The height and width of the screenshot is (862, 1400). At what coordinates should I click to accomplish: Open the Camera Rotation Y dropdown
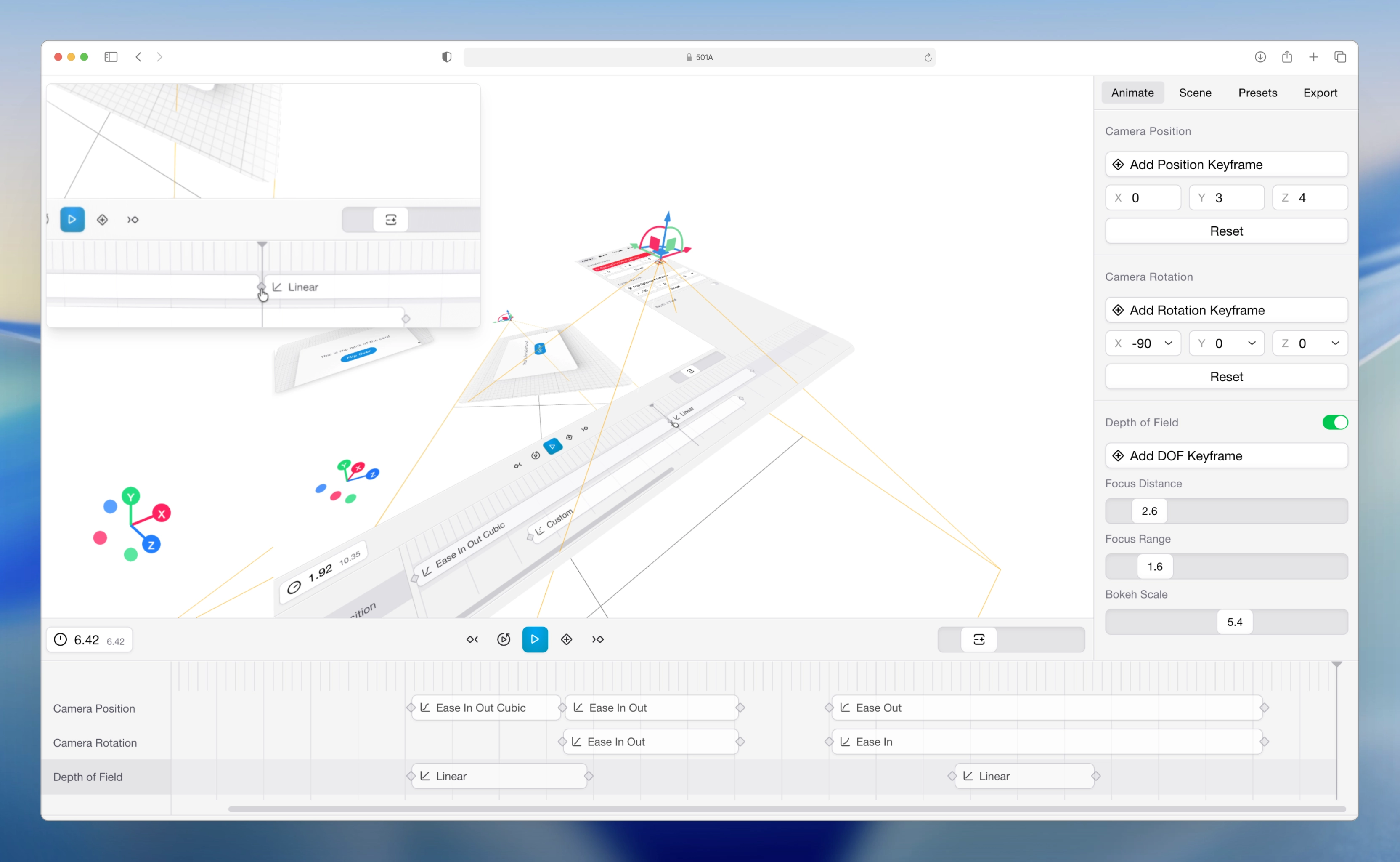pyautogui.click(x=1226, y=343)
